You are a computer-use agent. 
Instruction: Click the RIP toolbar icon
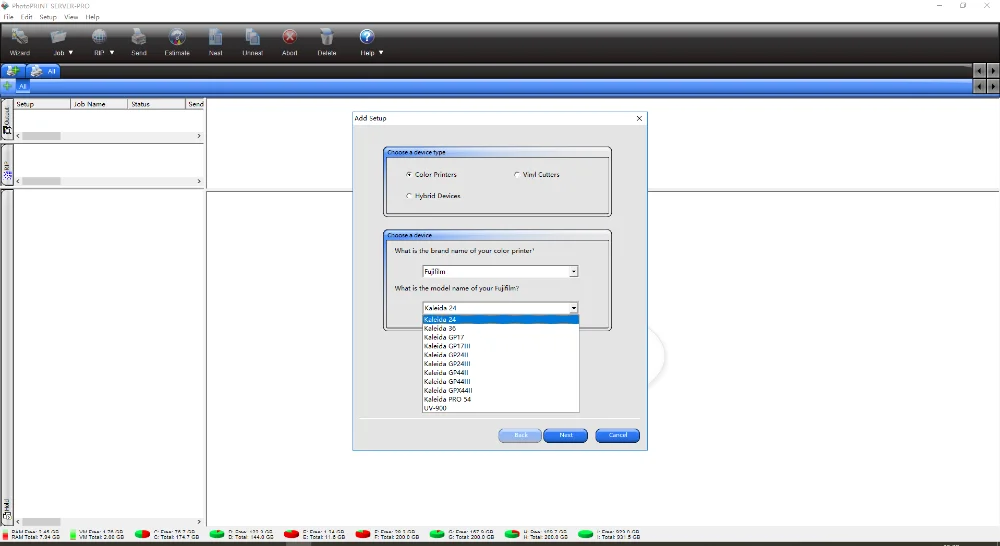coord(99,37)
